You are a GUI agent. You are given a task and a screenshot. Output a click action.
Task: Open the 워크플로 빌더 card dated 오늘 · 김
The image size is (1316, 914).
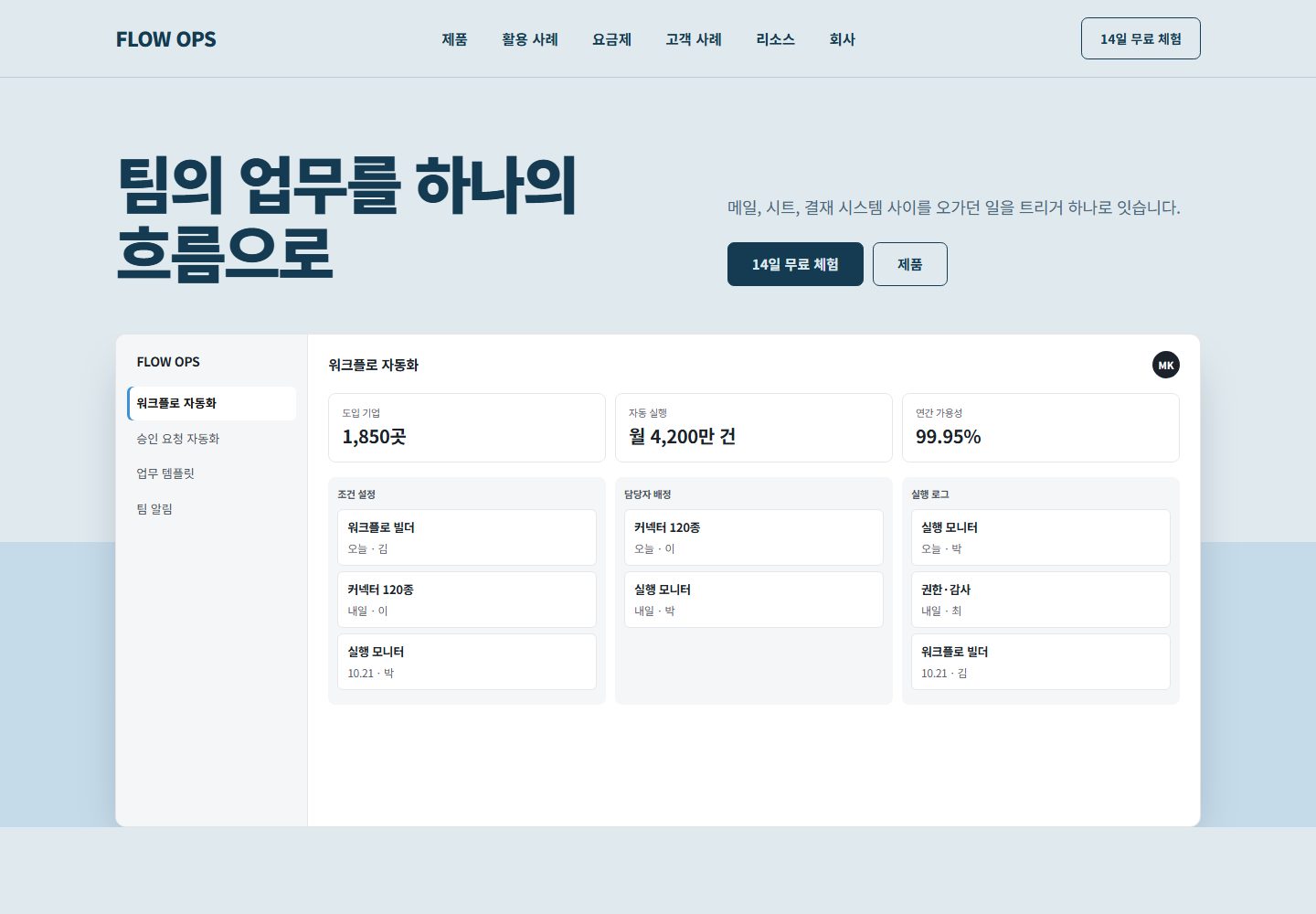coord(467,537)
